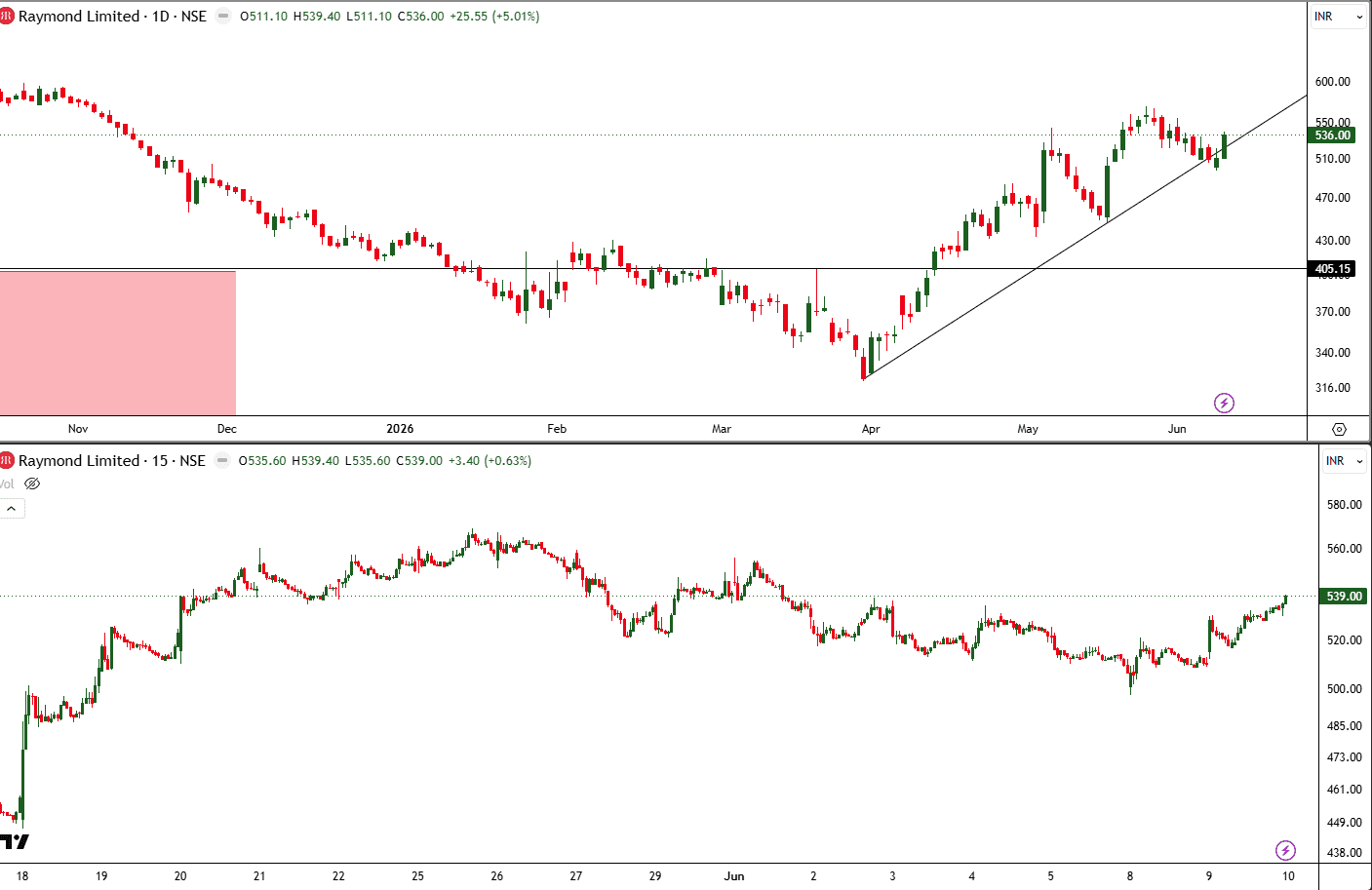Open INR currency dropdown on 15-minute chart
This screenshot has height=890, width=1372.
tap(1345, 461)
